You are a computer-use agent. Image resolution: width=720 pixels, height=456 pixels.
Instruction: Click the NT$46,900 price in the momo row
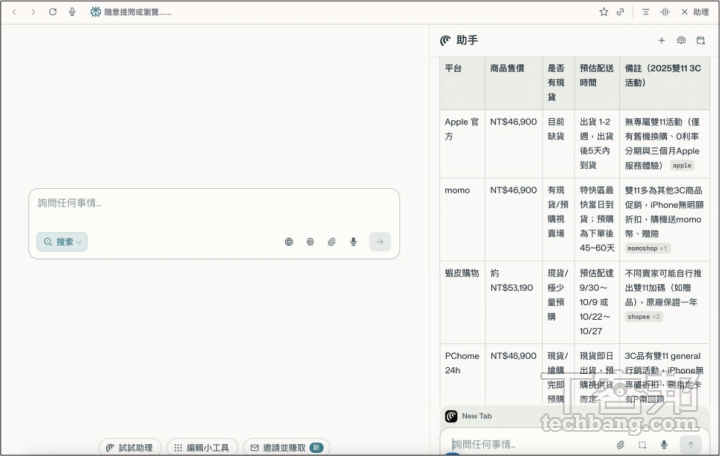coord(513,190)
